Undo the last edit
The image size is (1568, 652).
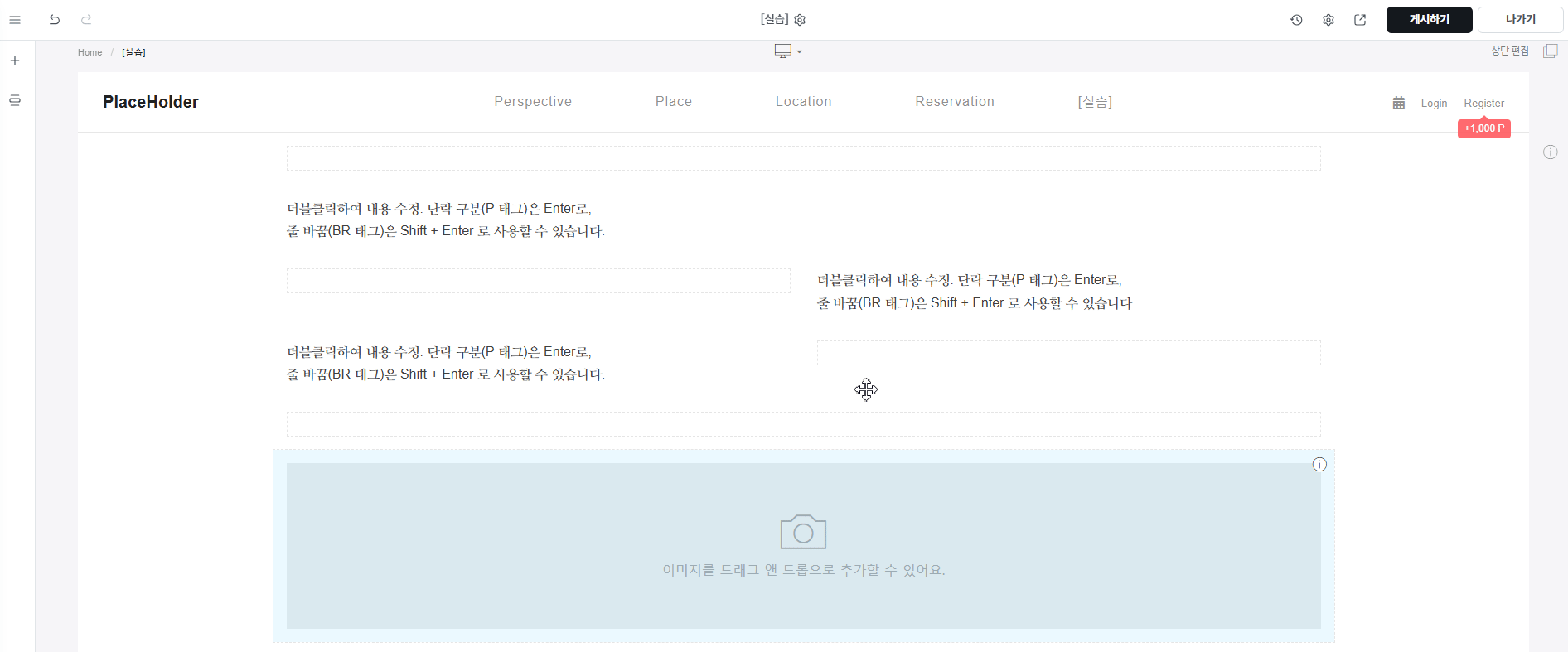(x=55, y=20)
